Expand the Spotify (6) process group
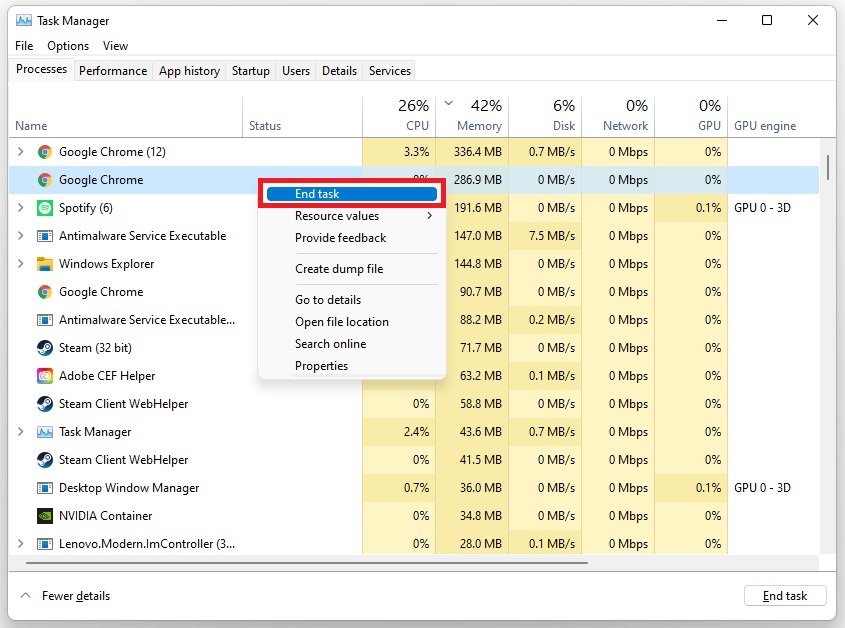The height and width of the screenshot is (628, 845). click(x=21, y=208)
